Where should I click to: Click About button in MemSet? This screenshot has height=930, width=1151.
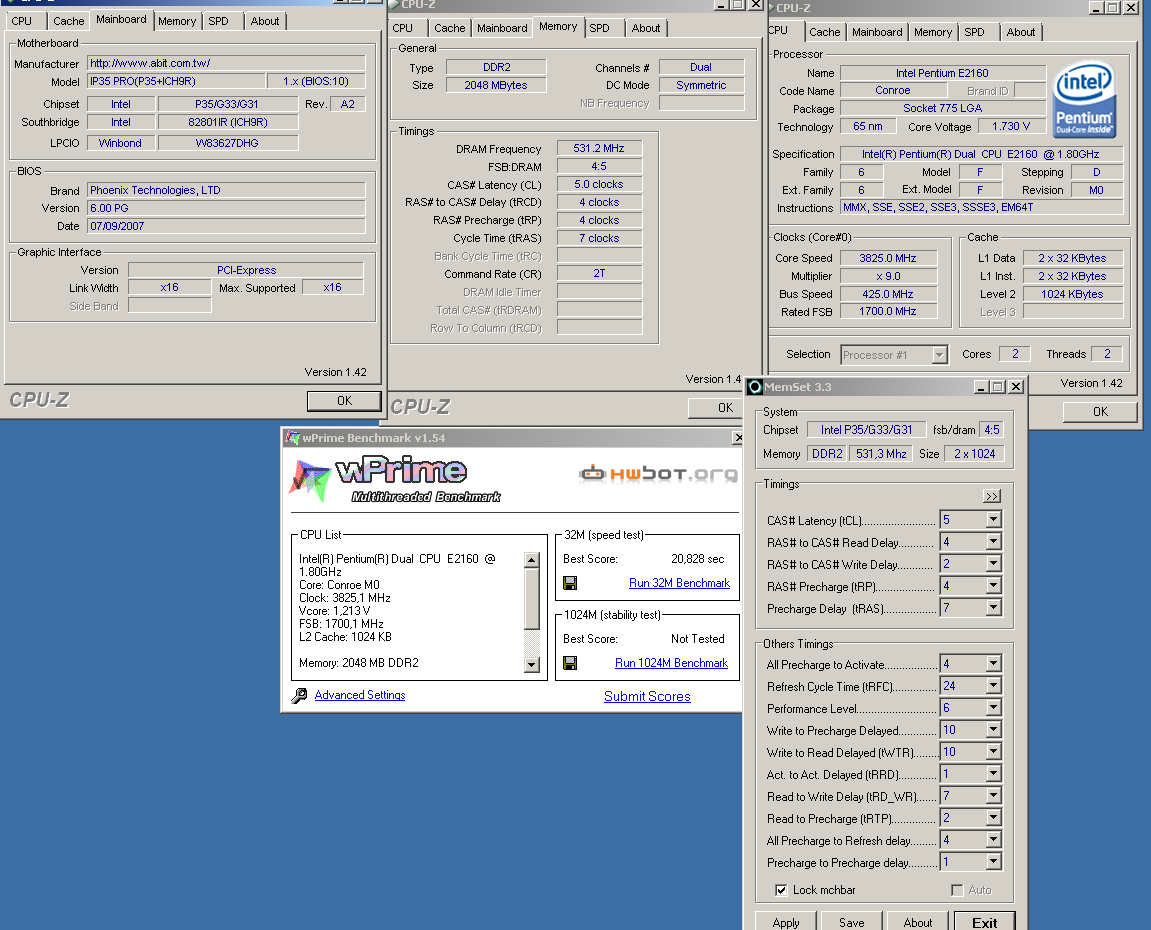[918, 922]
